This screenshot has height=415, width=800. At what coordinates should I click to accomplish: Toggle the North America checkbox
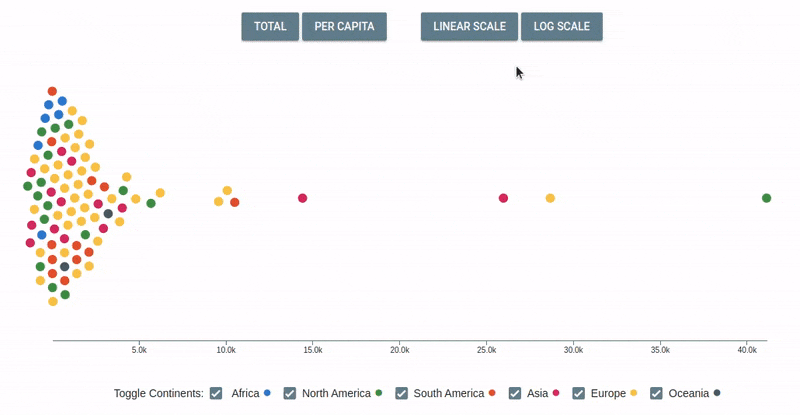(x=290, y=393)
